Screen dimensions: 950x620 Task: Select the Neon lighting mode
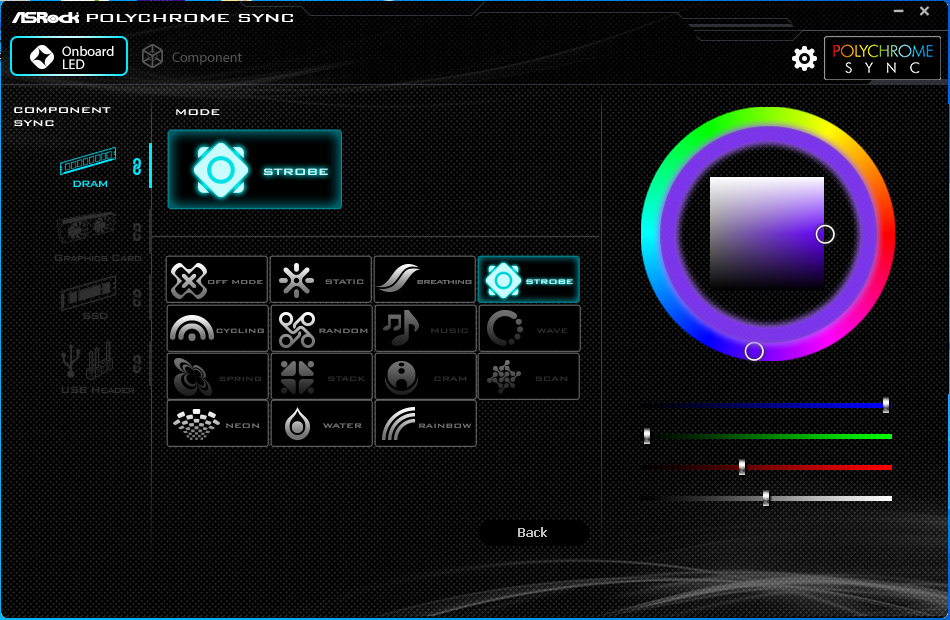217,424
